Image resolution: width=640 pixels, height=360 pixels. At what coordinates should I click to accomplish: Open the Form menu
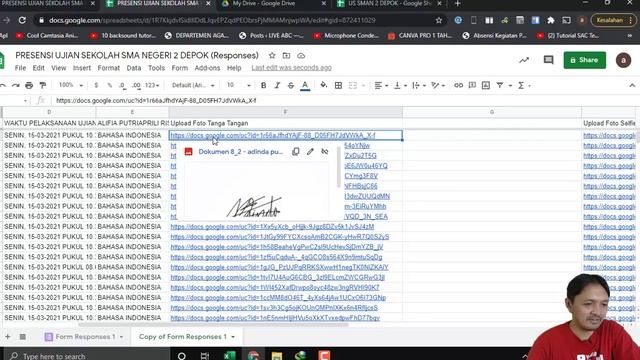tap(180, 68)
